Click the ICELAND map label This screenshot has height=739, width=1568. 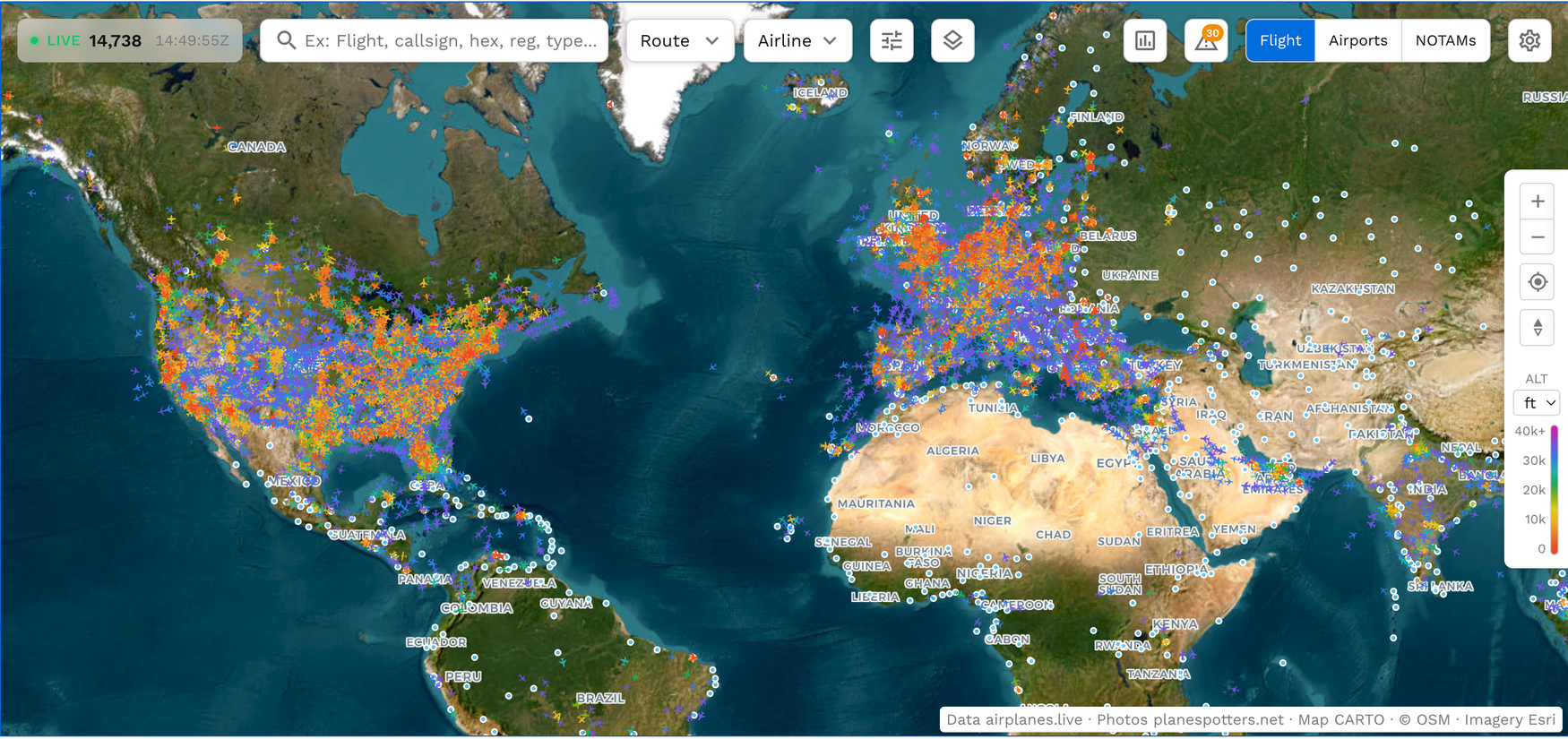(x=820, y=92)
